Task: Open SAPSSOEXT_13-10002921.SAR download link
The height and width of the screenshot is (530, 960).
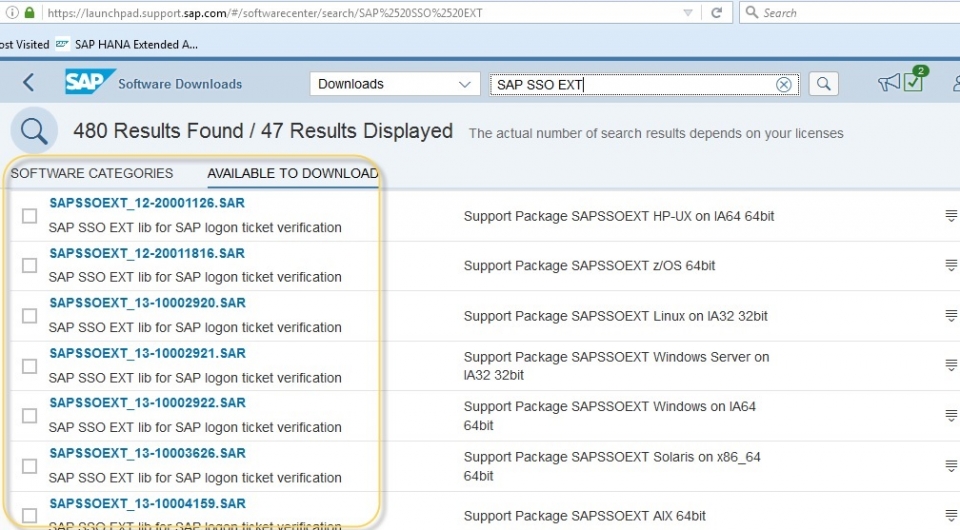Action: click(x=148, y=353)
